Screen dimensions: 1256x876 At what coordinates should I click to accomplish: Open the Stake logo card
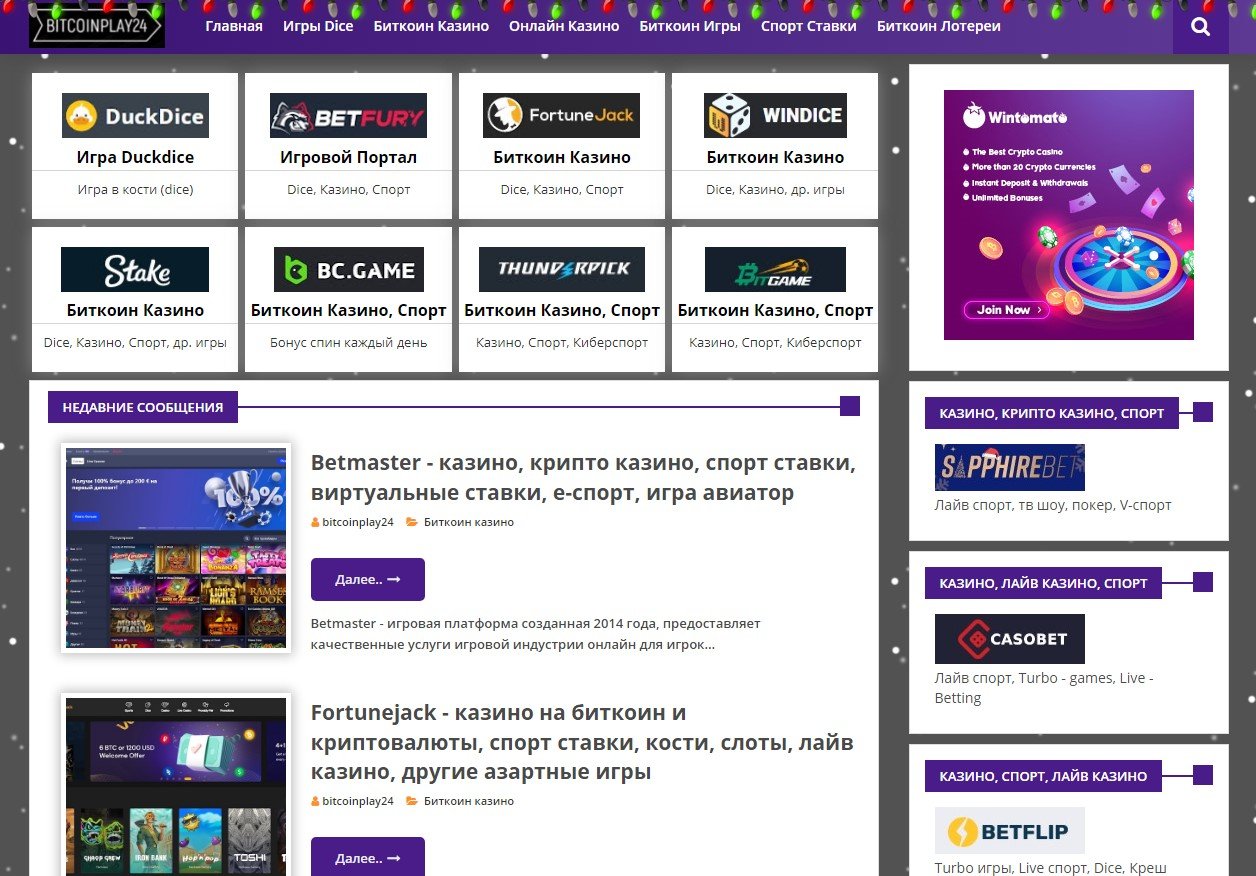pos(135,270)
